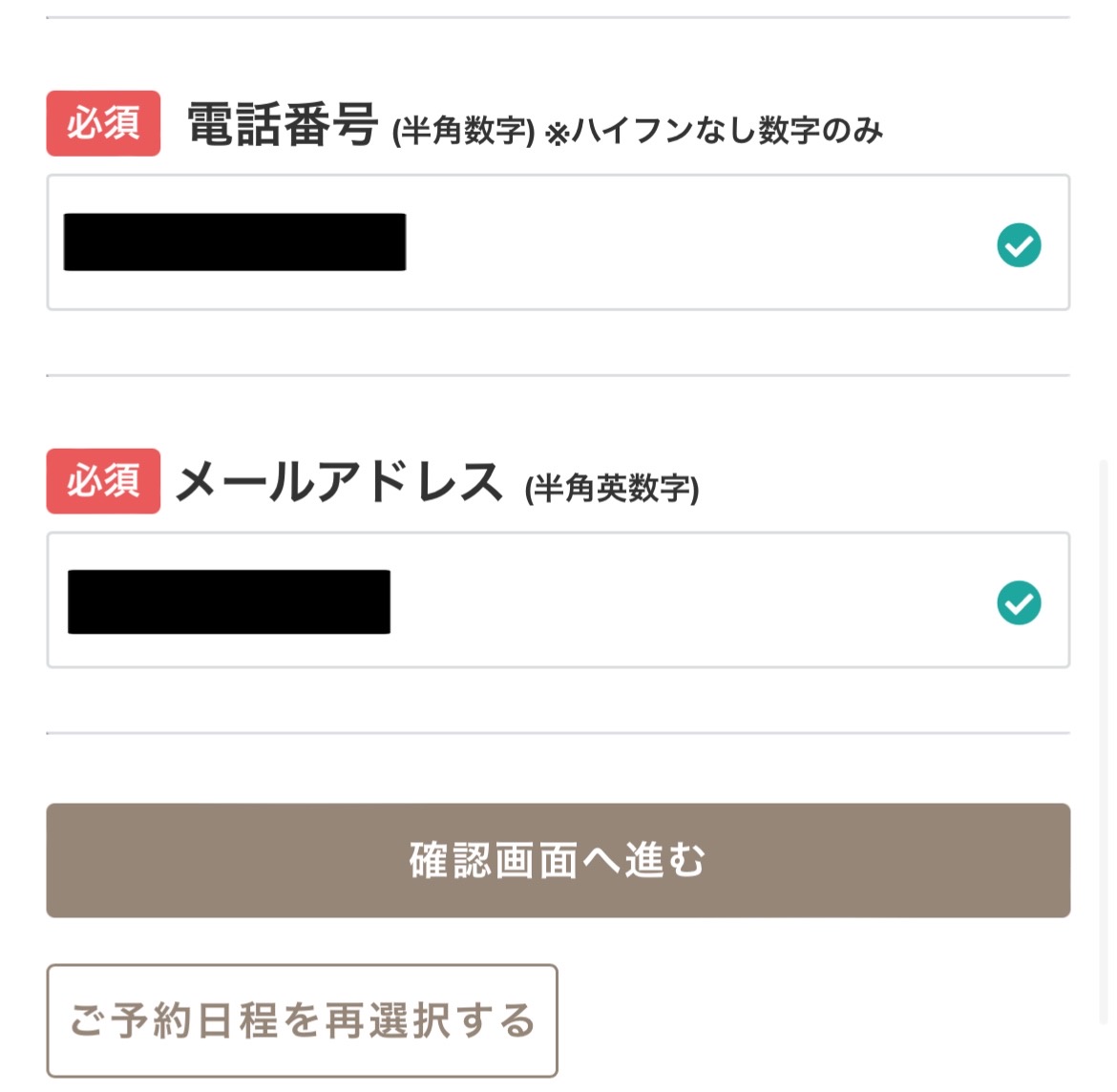
Task: Click the blacked-out email address value
Action: [x=229, y=601]
